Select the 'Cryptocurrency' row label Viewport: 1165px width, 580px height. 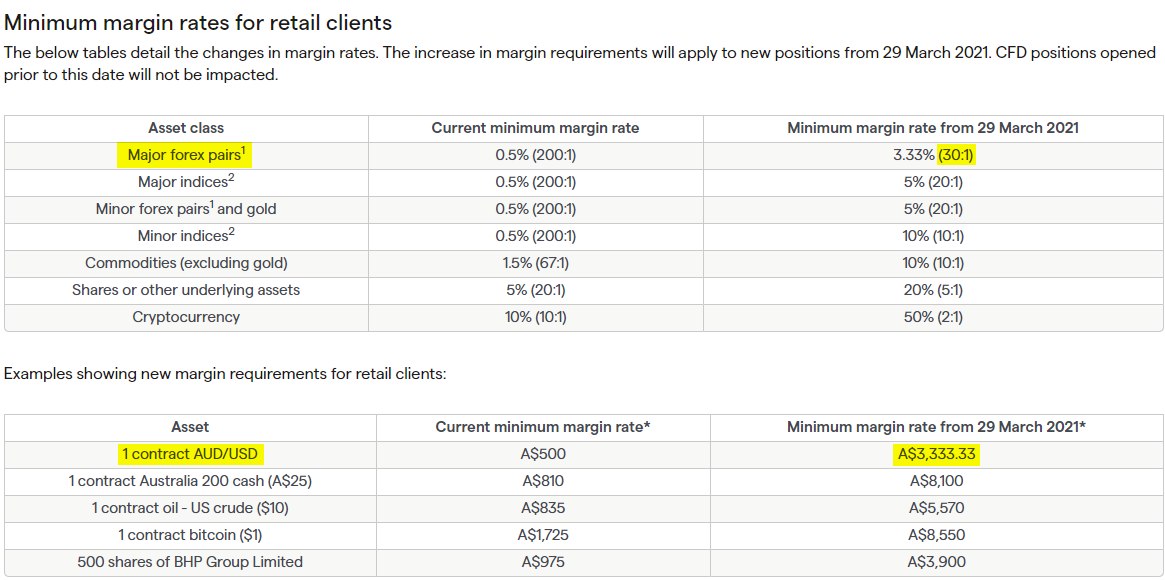[186, 317]
